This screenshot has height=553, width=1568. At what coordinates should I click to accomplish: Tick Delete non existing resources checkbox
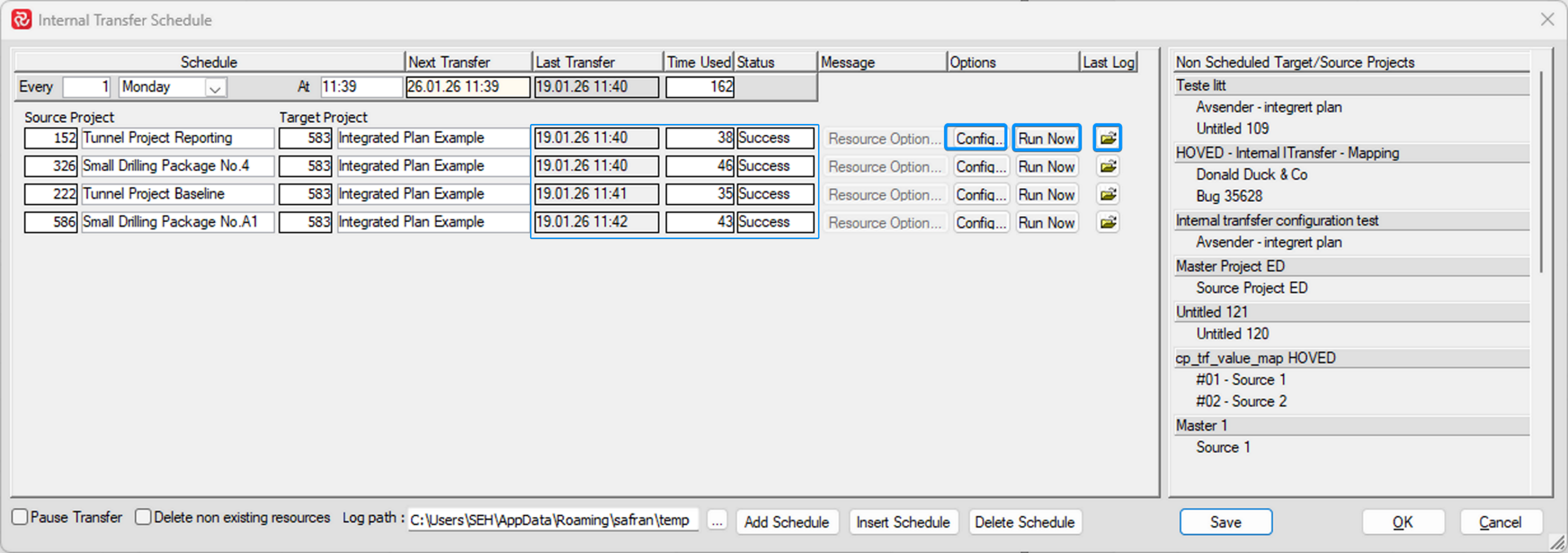click(x=143, y=517)
